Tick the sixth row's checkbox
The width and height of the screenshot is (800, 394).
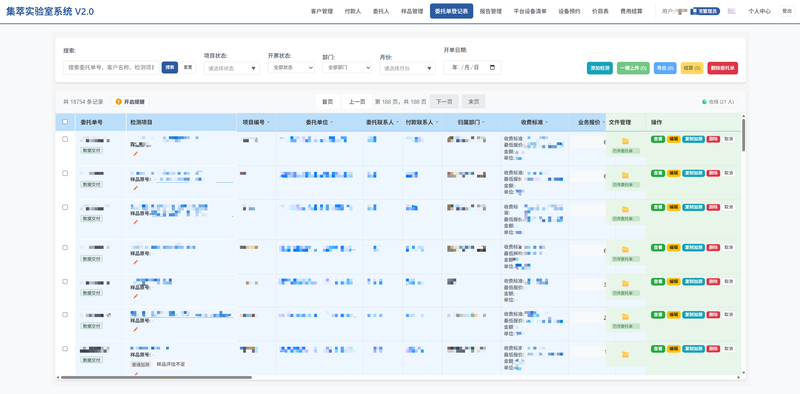coord(65,314)
